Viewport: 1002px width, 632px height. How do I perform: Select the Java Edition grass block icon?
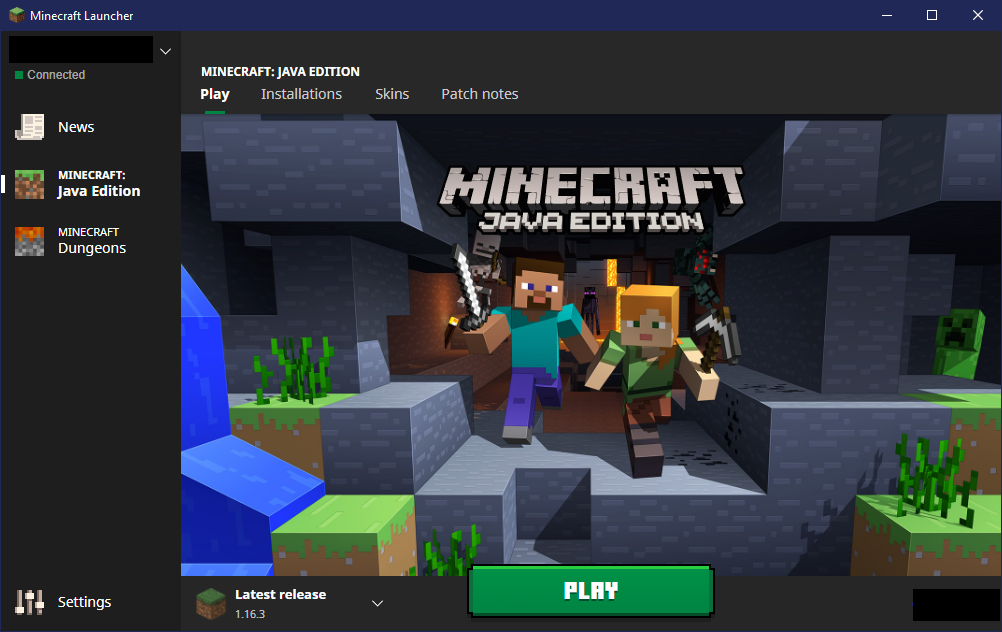coord(30,184)
